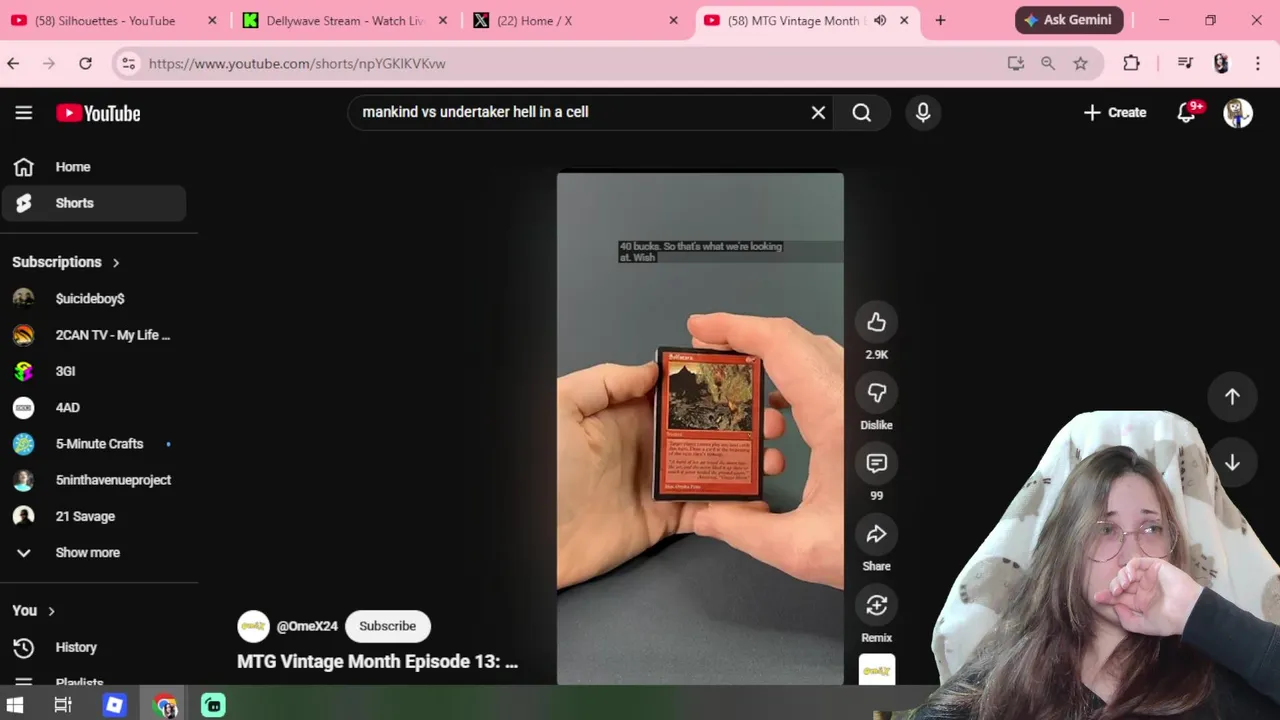Open the 21 Savage subscription
This screenshot has width=1280, height=720.
[93, 516]
